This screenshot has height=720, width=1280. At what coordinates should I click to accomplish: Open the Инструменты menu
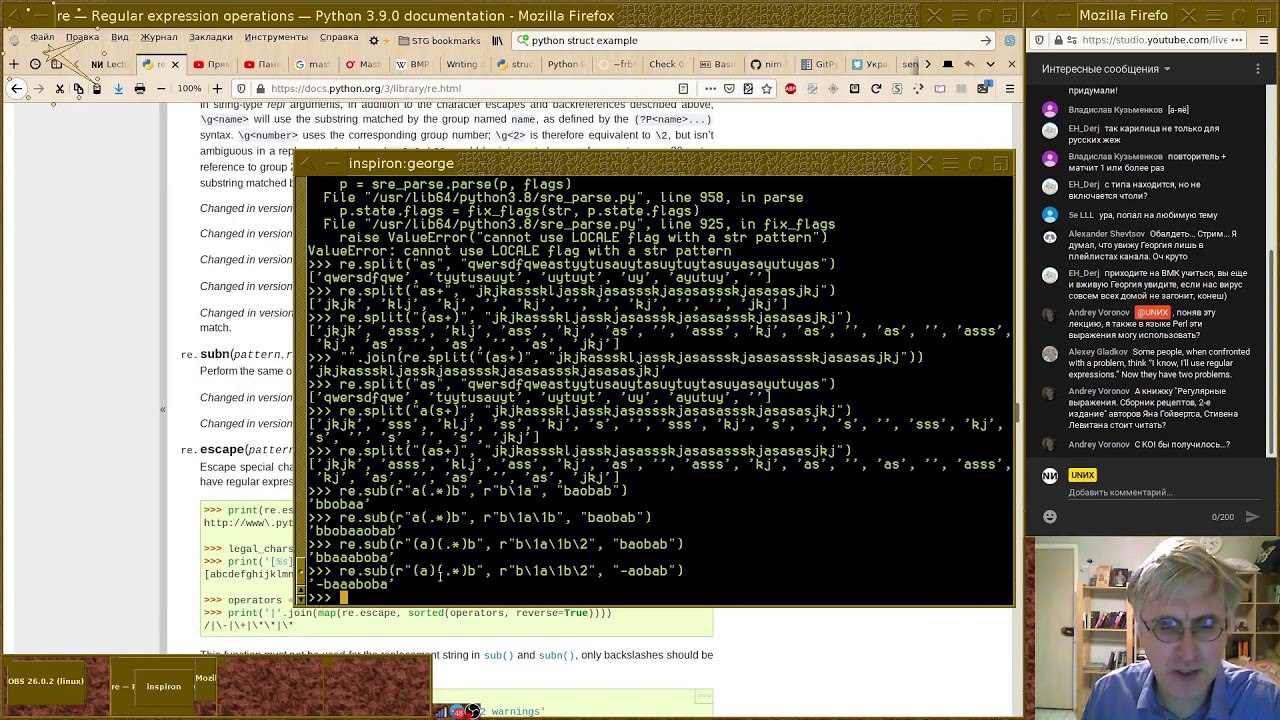276,37
